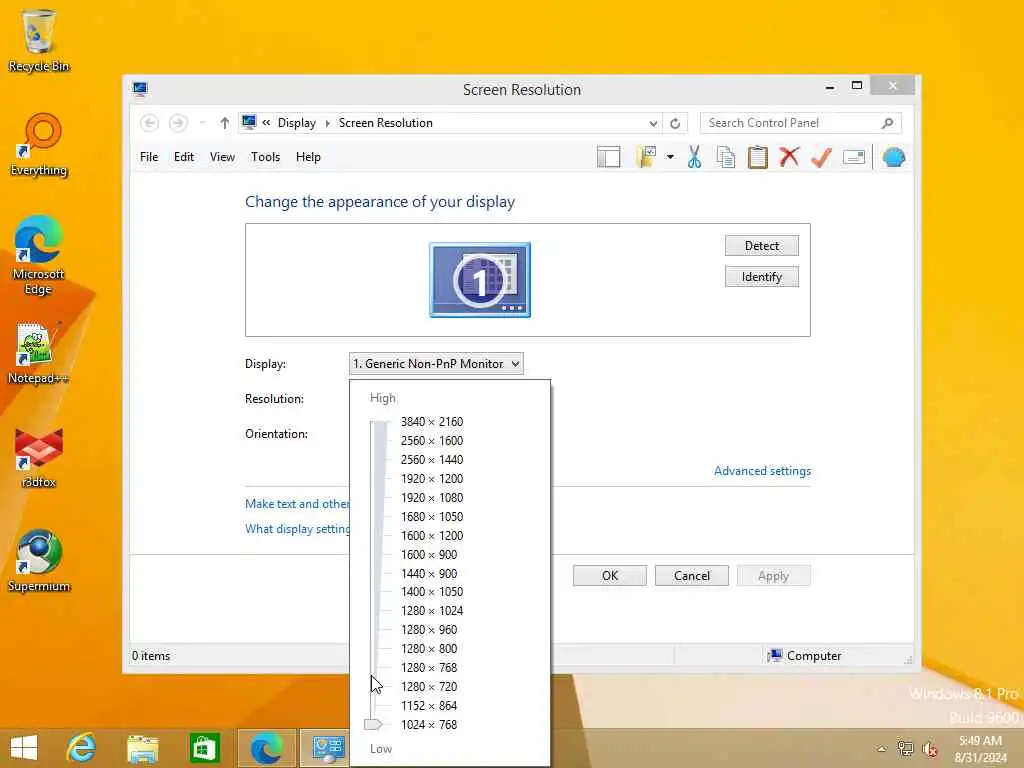The height and width of the screenshot is (768, 1024).
Task: Open Microsoft Edge desktop shortcut
Action: point(39,256)
